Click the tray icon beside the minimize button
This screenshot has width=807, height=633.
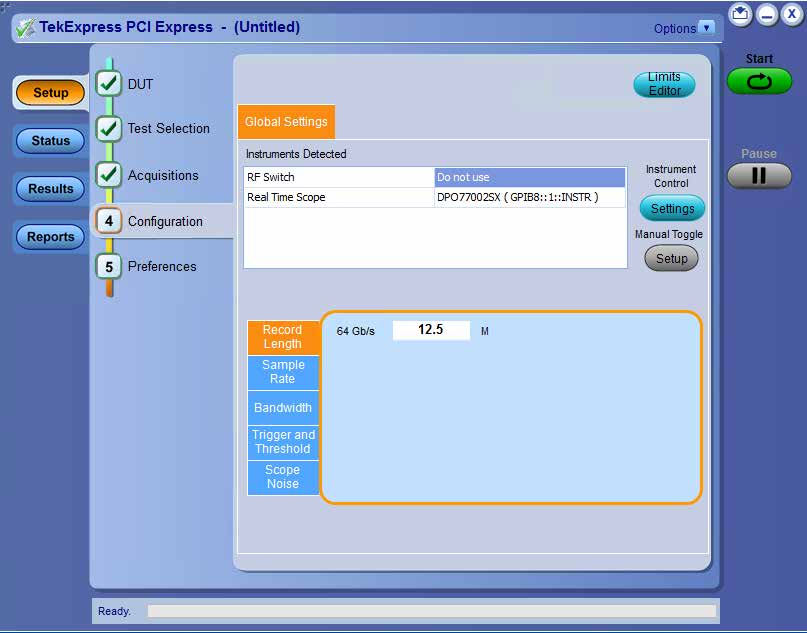(740, 14)
